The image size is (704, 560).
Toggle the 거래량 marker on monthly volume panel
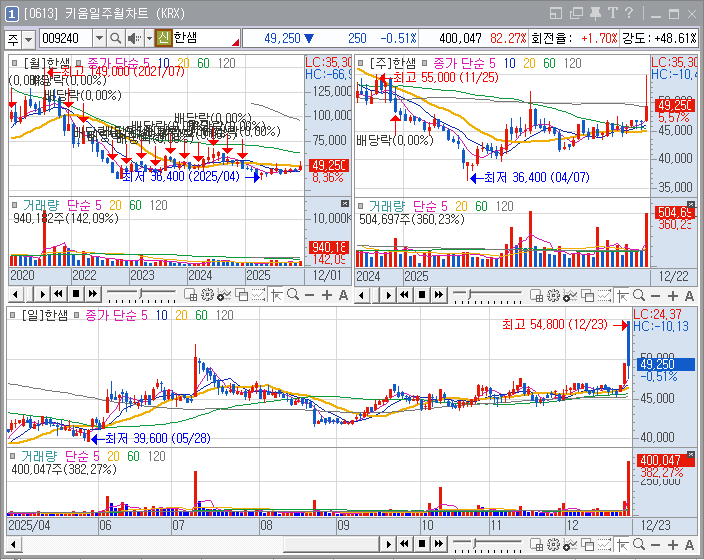(14, 205)
